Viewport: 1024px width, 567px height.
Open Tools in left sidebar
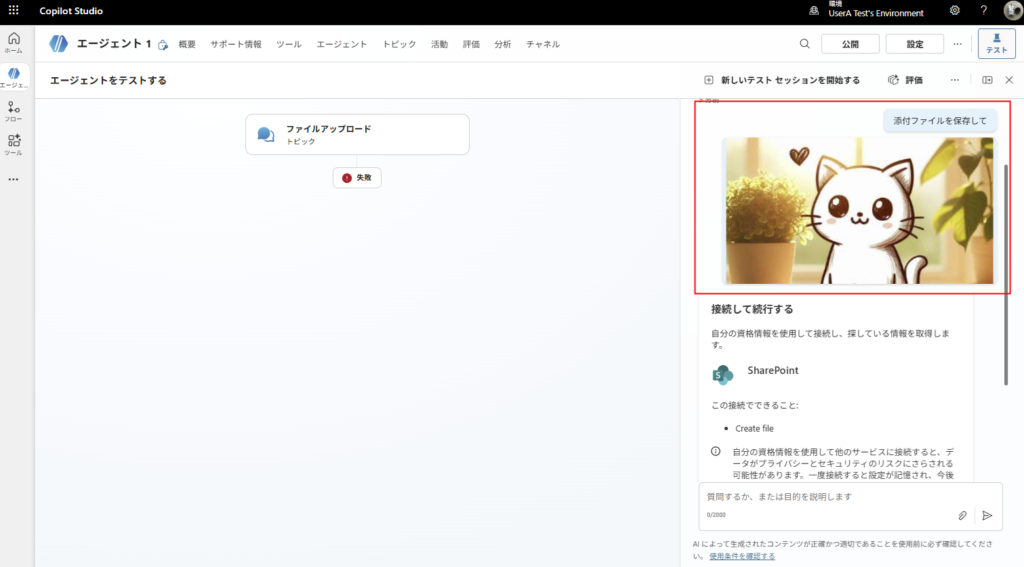[14, 145]
